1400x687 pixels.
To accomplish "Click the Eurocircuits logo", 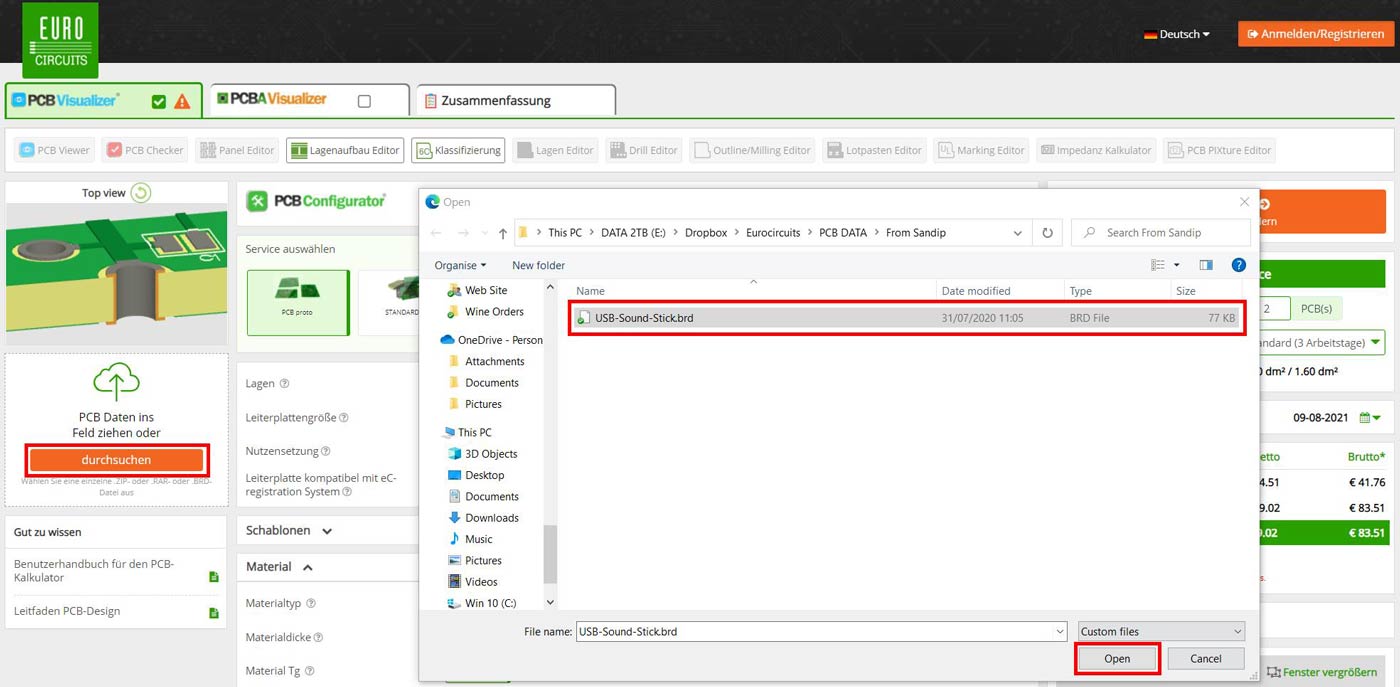I will (x=59, y=40).
